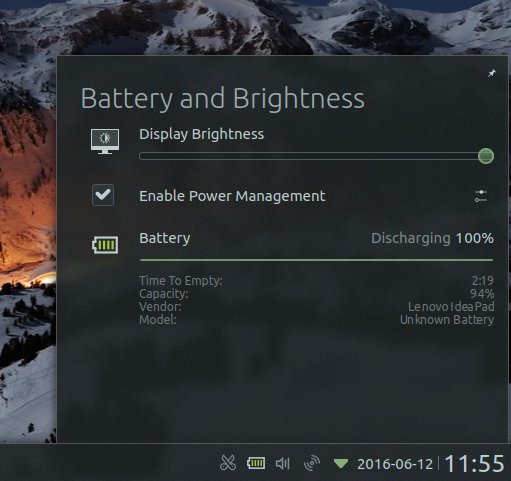Click the Lenovo IdeaPad vendor value
Viewport: 511px width, 481px height.
coord(451,307)
